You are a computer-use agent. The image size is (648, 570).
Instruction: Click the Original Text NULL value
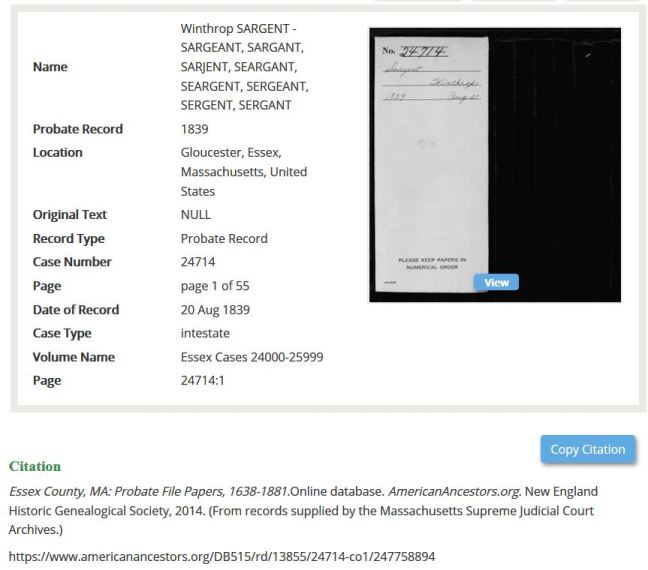(x=196, y=215)
